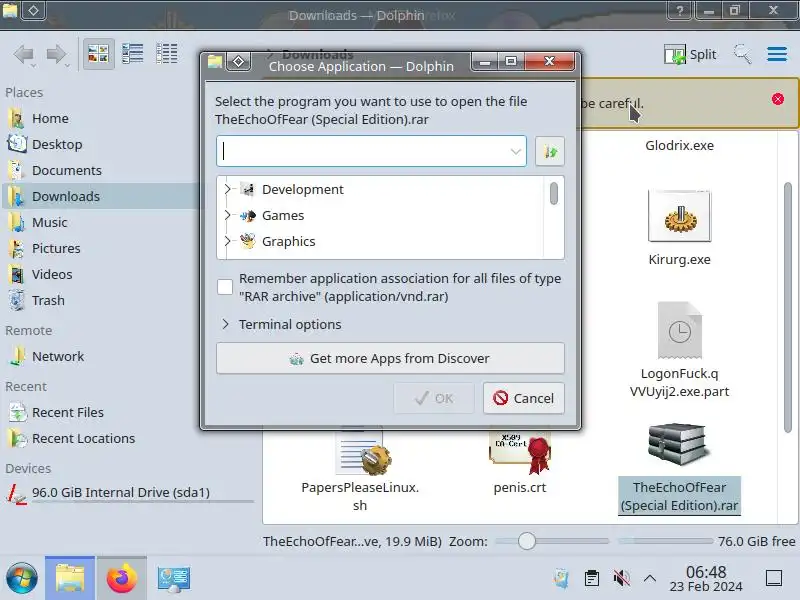The image size is (800, 600).
Task: Click the Dolphin file manager taskbar icon
Action: click(70, 579)
